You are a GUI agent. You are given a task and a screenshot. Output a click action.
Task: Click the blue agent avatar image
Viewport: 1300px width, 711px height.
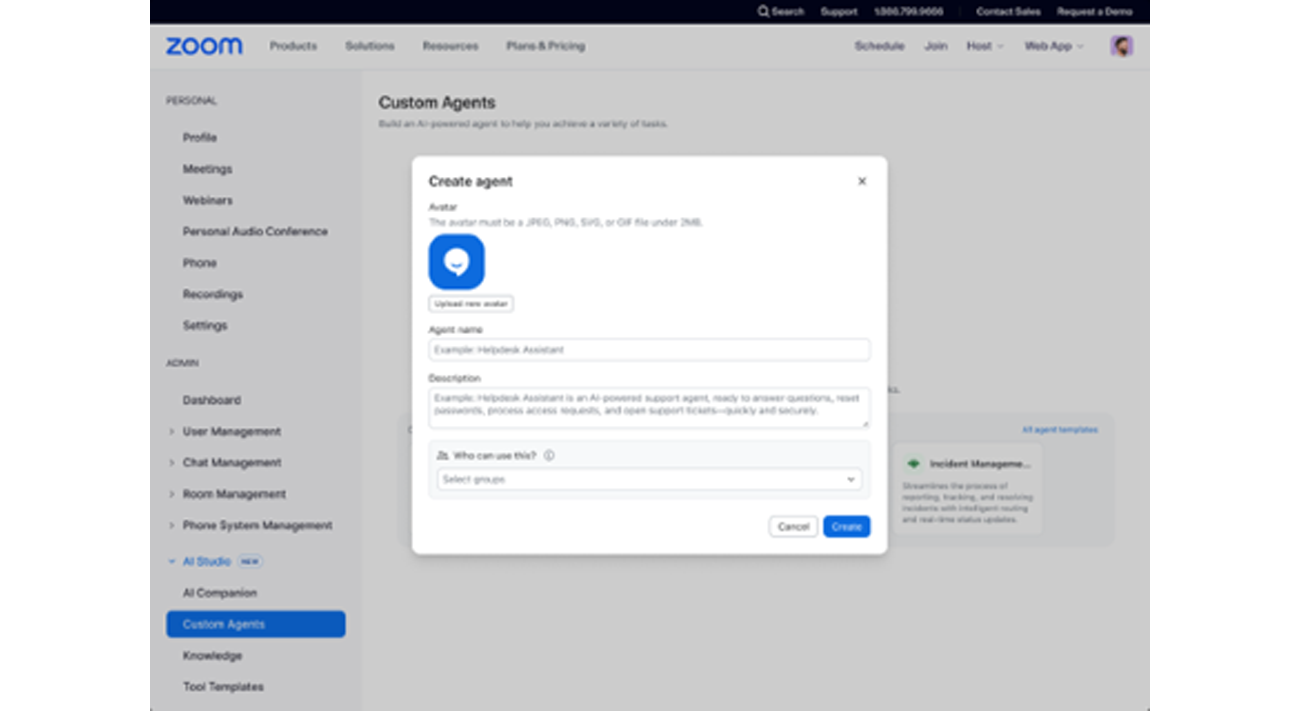pyautogui.click(x=457, y=262)
